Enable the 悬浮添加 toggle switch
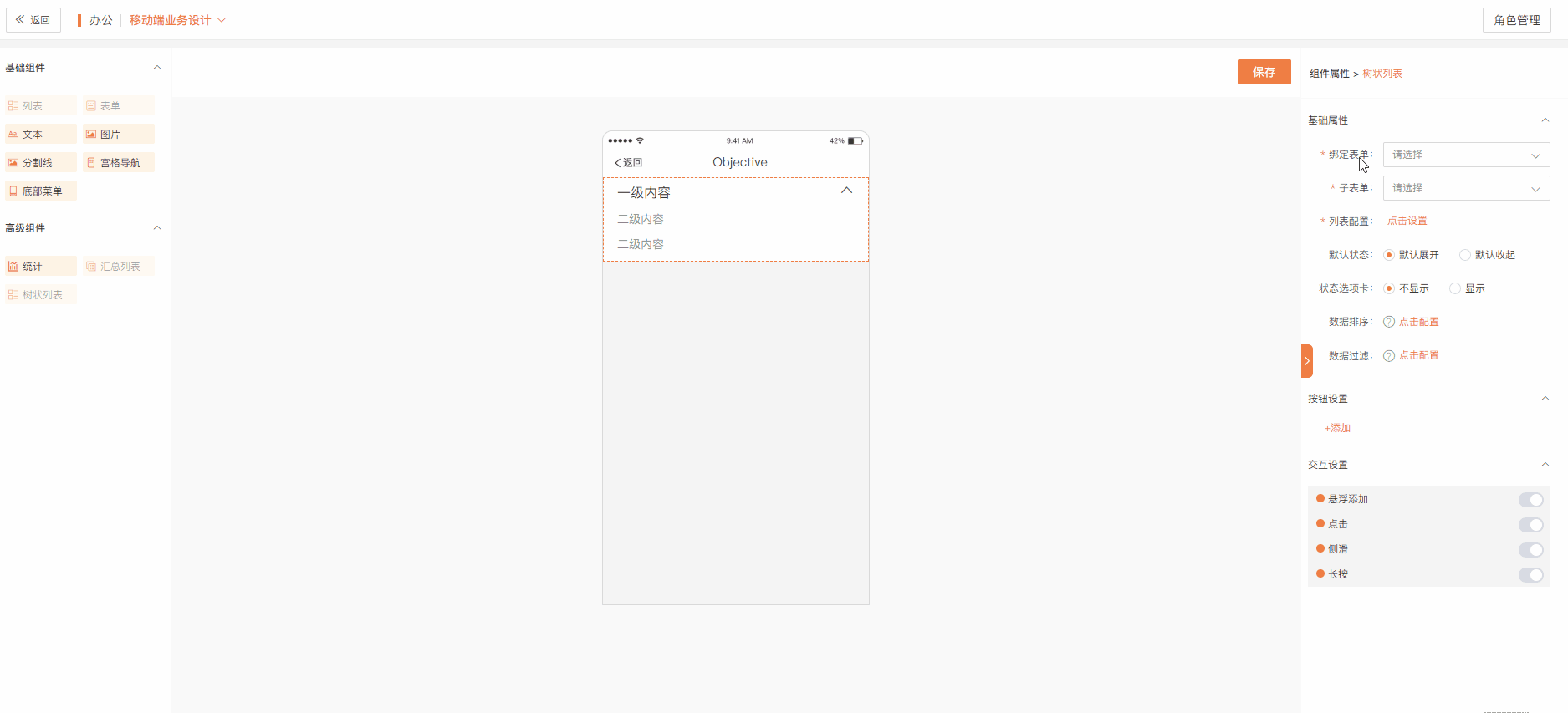 1530,500
